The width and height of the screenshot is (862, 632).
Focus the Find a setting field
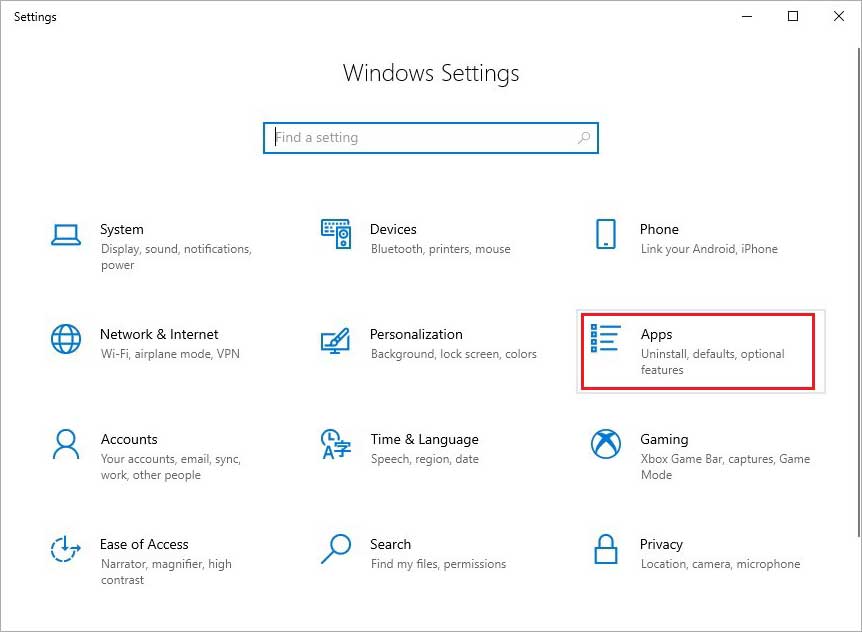point(430,137)
